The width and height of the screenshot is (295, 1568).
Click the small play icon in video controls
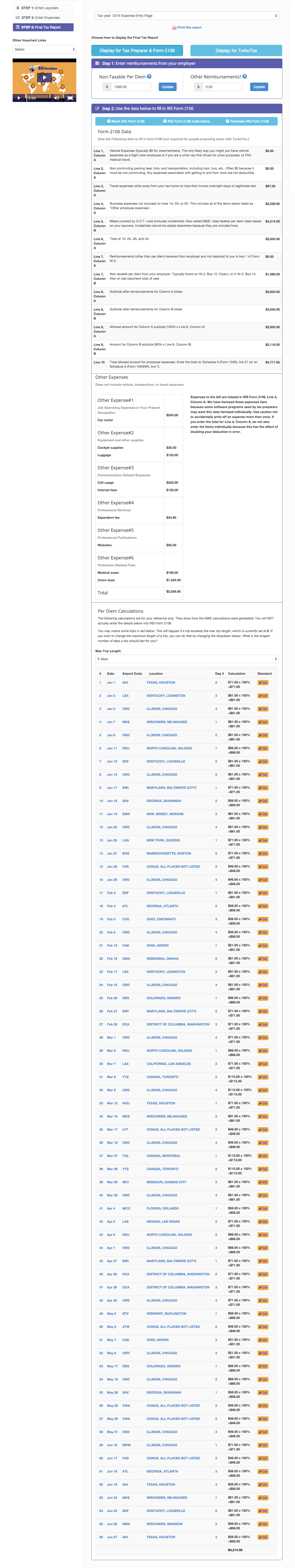tap(19, 98)
